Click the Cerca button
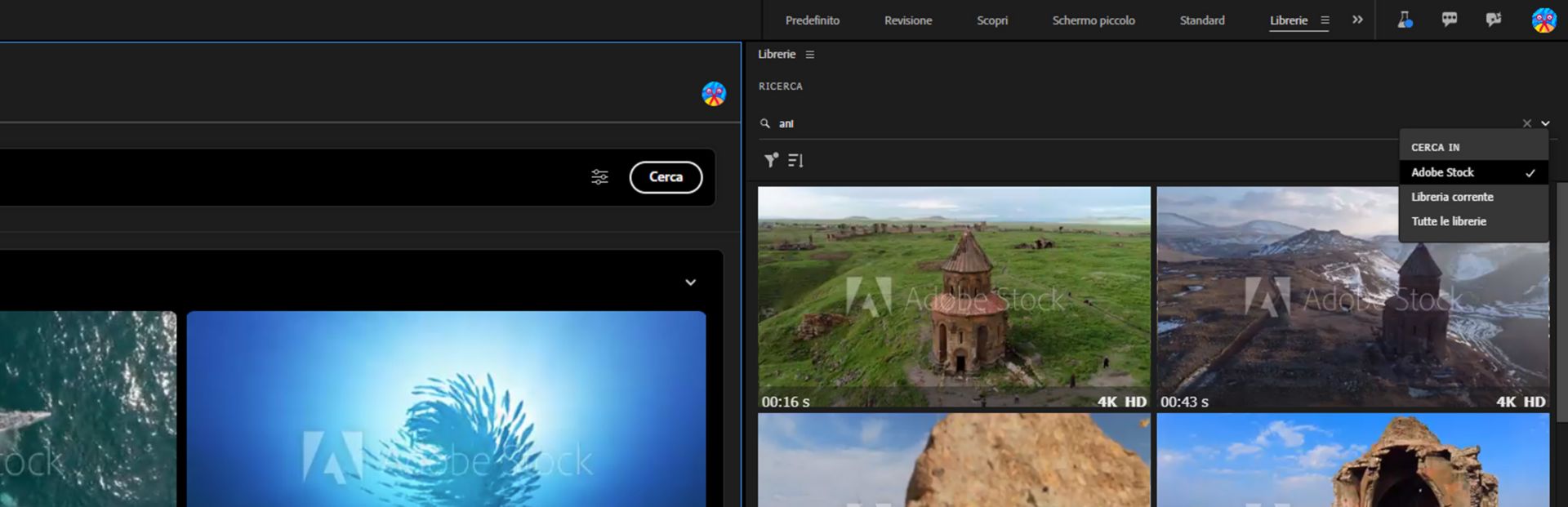1568x507 pixels. click(666, 177)
